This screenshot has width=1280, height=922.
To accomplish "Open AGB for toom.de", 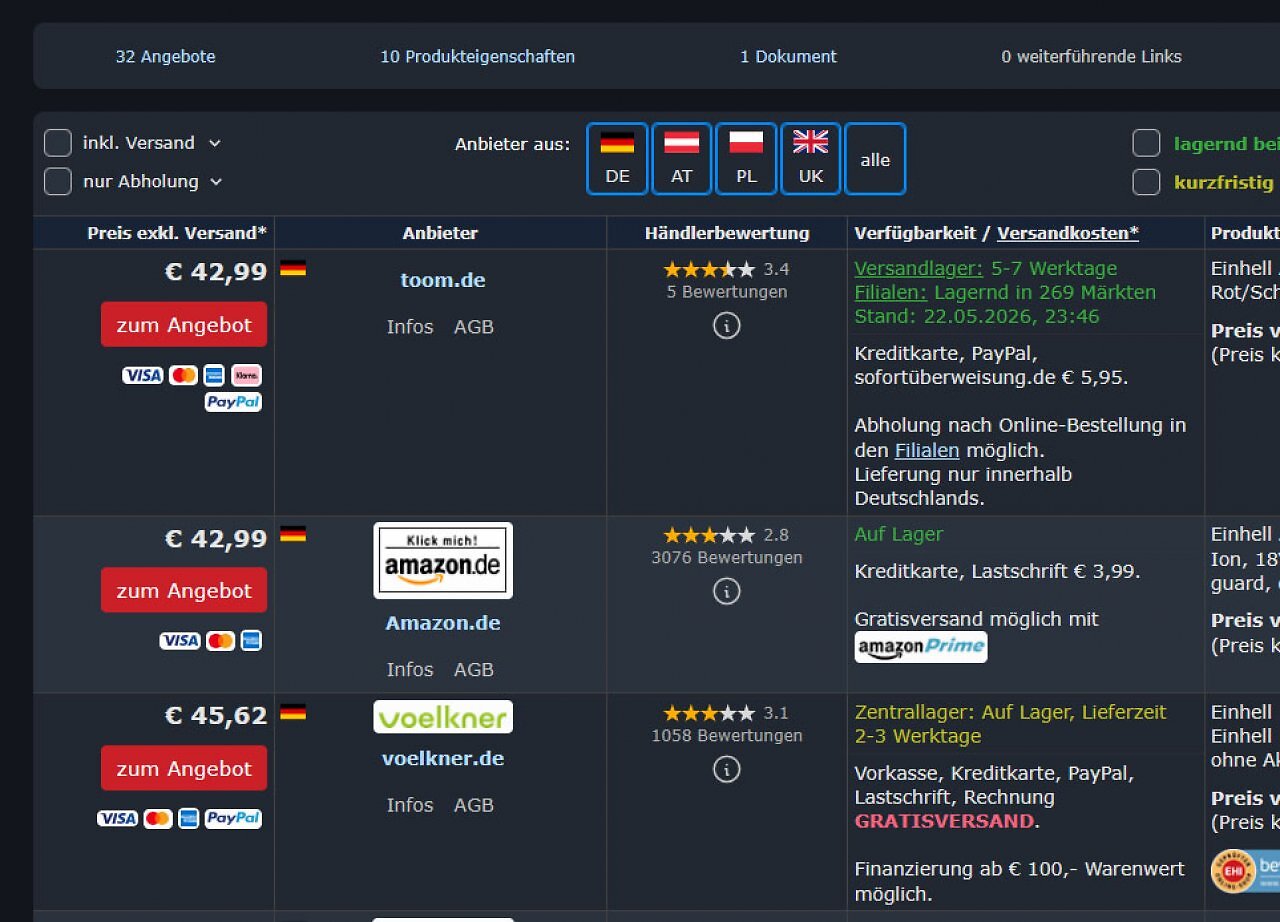I will point(474,327).
